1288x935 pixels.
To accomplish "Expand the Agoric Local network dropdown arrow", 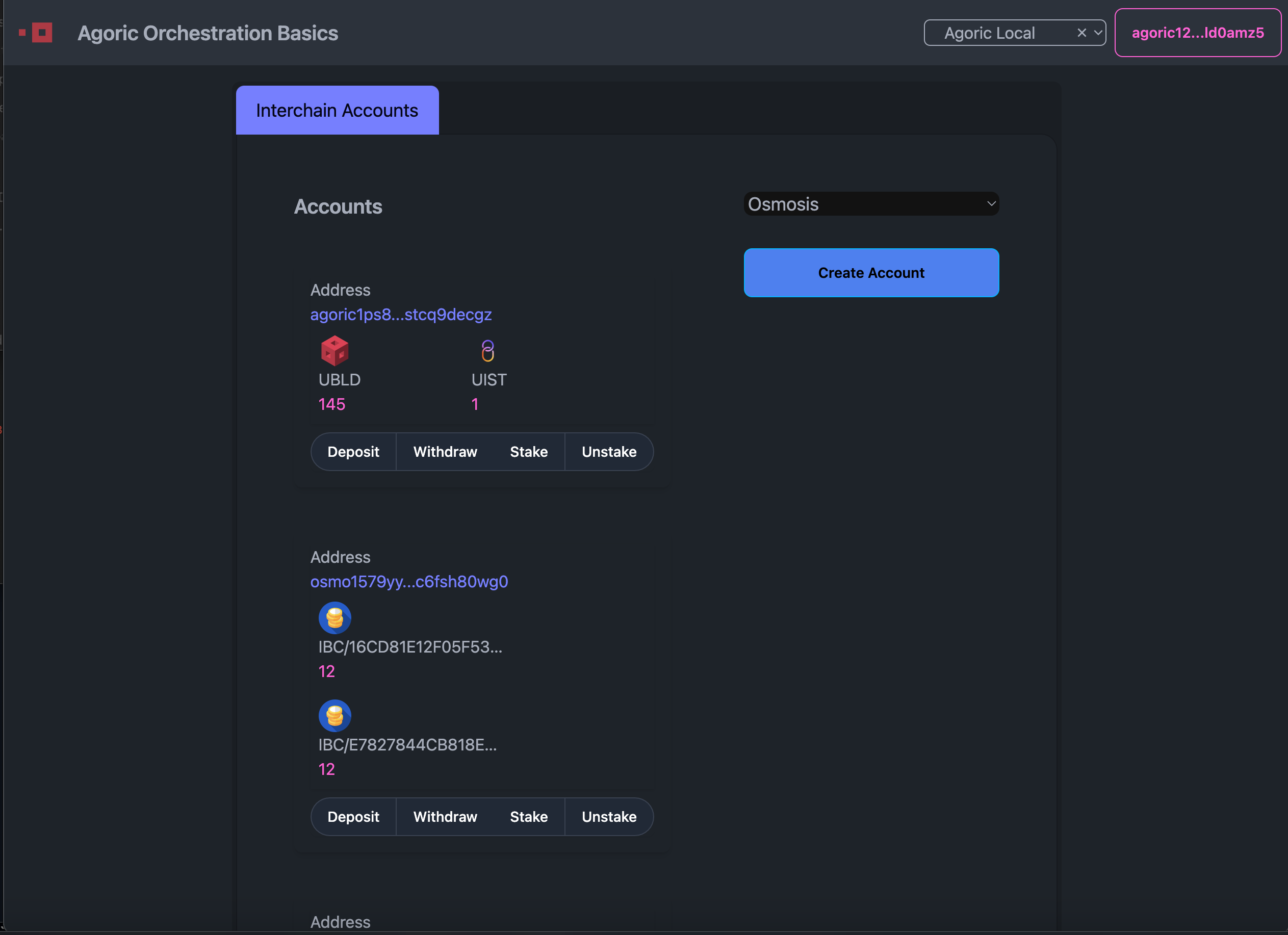I will click(1098, 33).
